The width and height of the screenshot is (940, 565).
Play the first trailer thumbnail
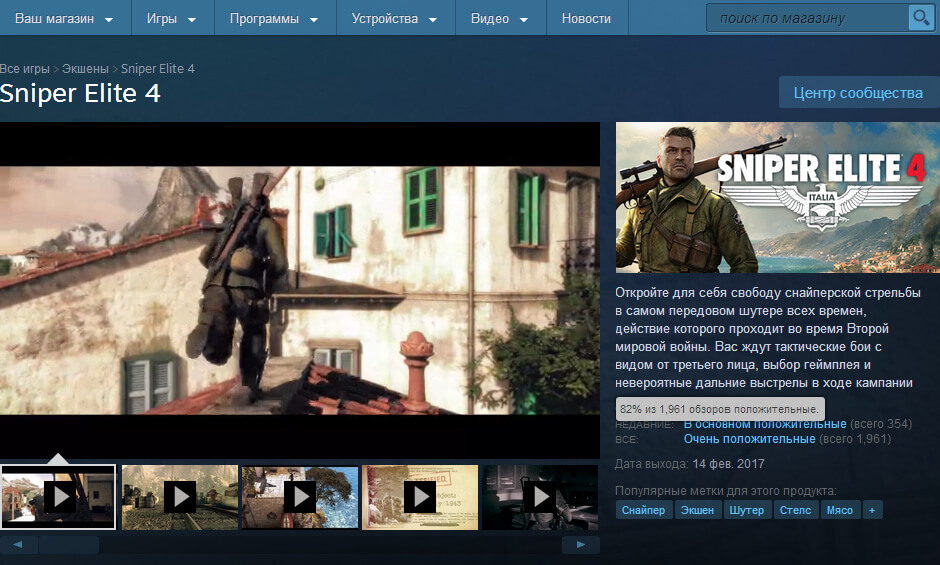[58, 497]
